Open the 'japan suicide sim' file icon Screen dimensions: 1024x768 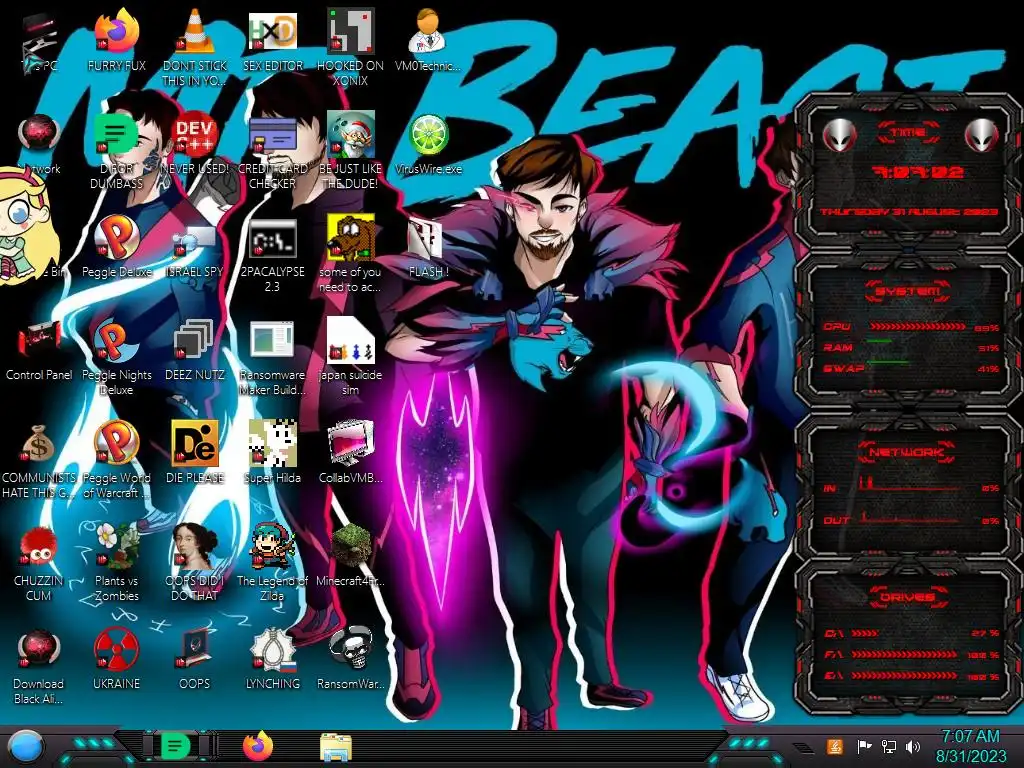[350, 341]
